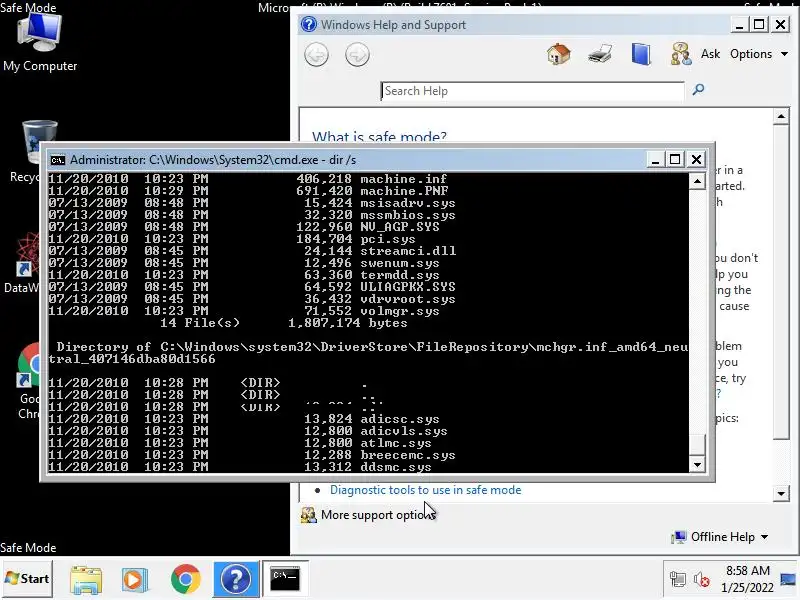Image resolution: width=800 pixels, height=600 pixels.
Task: Open the Google Chrome desktop shortcut
Action: (28, 381)
